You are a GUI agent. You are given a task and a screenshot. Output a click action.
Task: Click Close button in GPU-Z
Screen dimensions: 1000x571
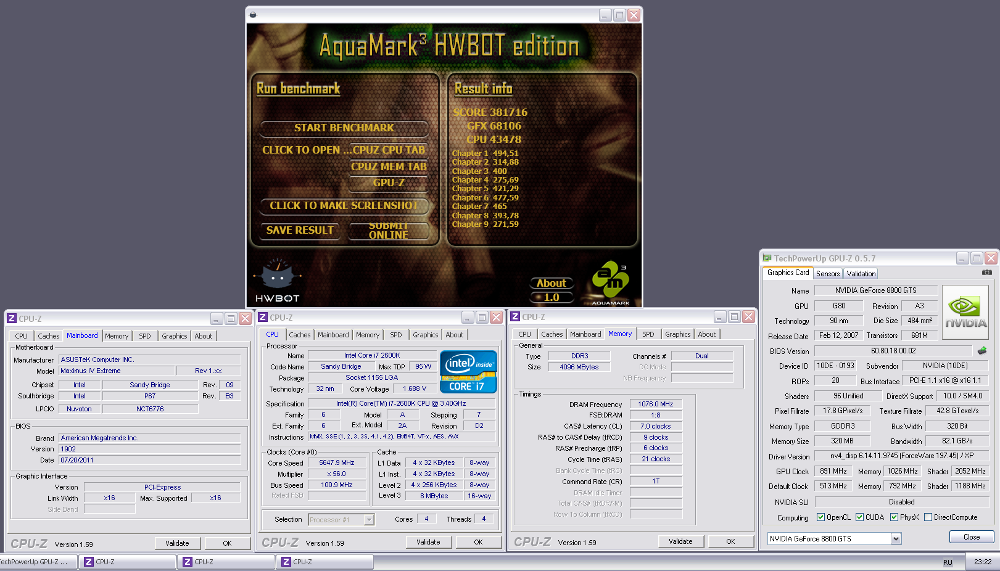[x=971, y=537]
